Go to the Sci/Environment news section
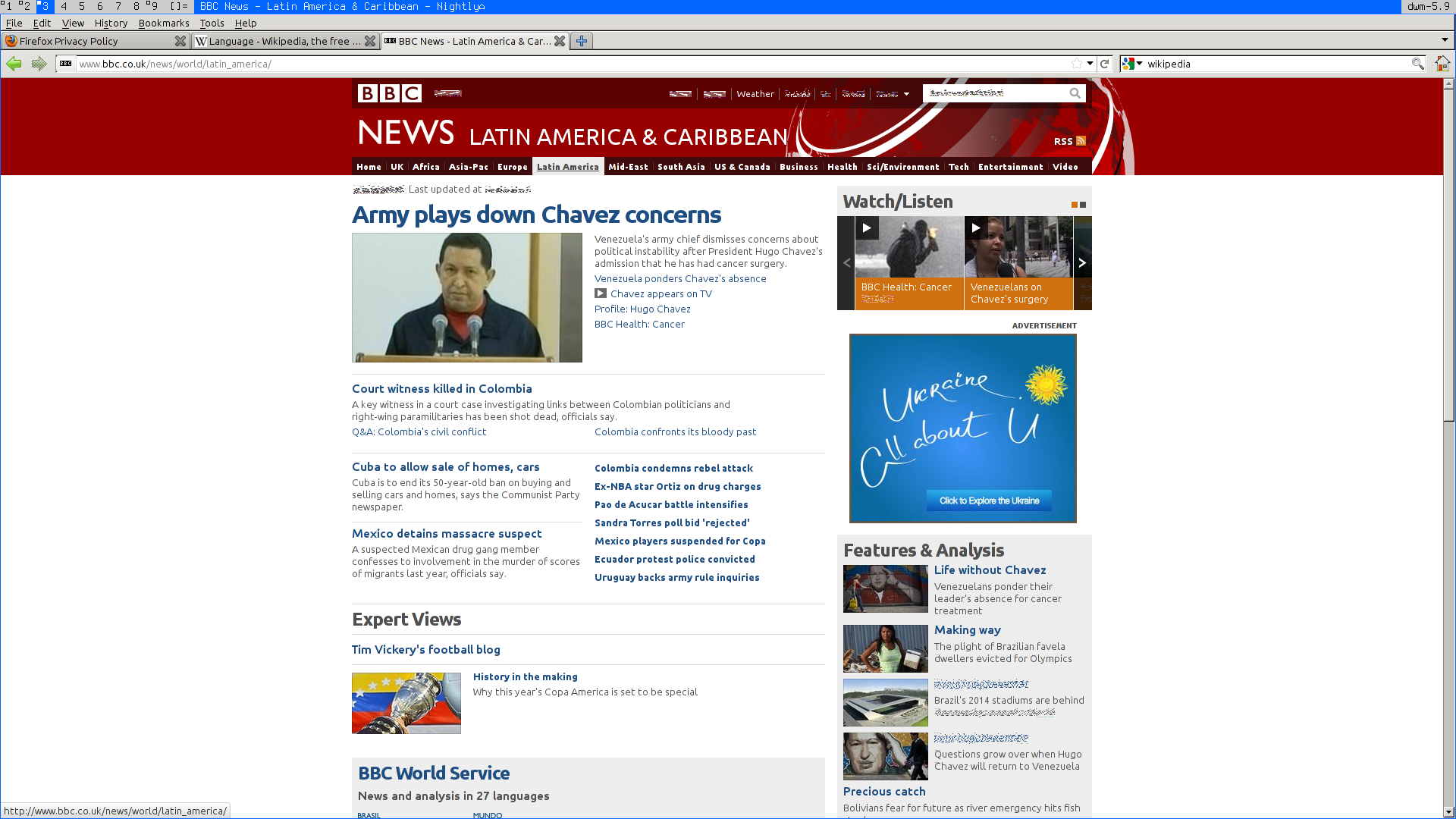Image resolution: width=1456 pixels, height=819 pixels. tap(902, 167)
